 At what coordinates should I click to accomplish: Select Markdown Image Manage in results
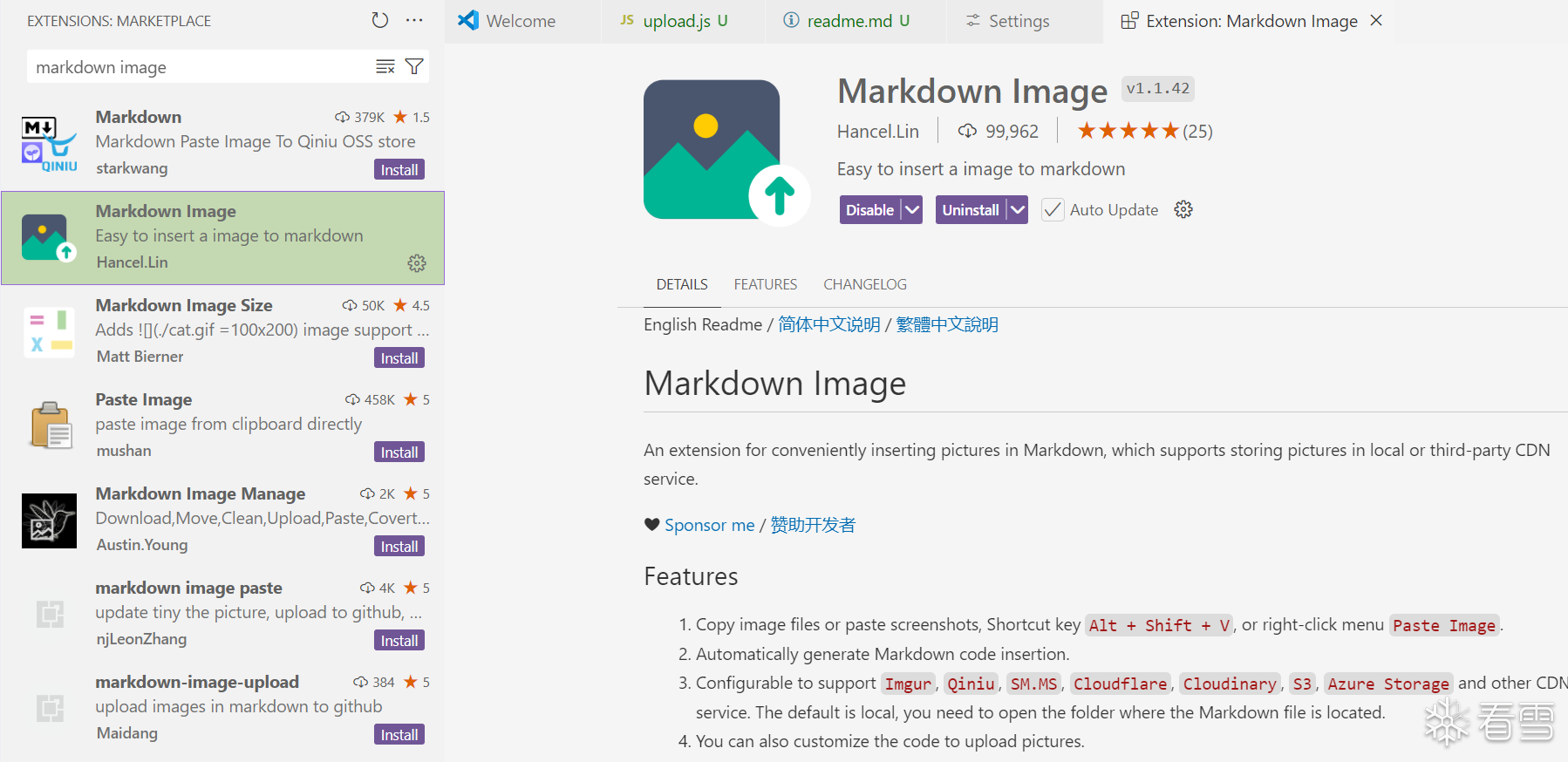(x=223, y=520)
